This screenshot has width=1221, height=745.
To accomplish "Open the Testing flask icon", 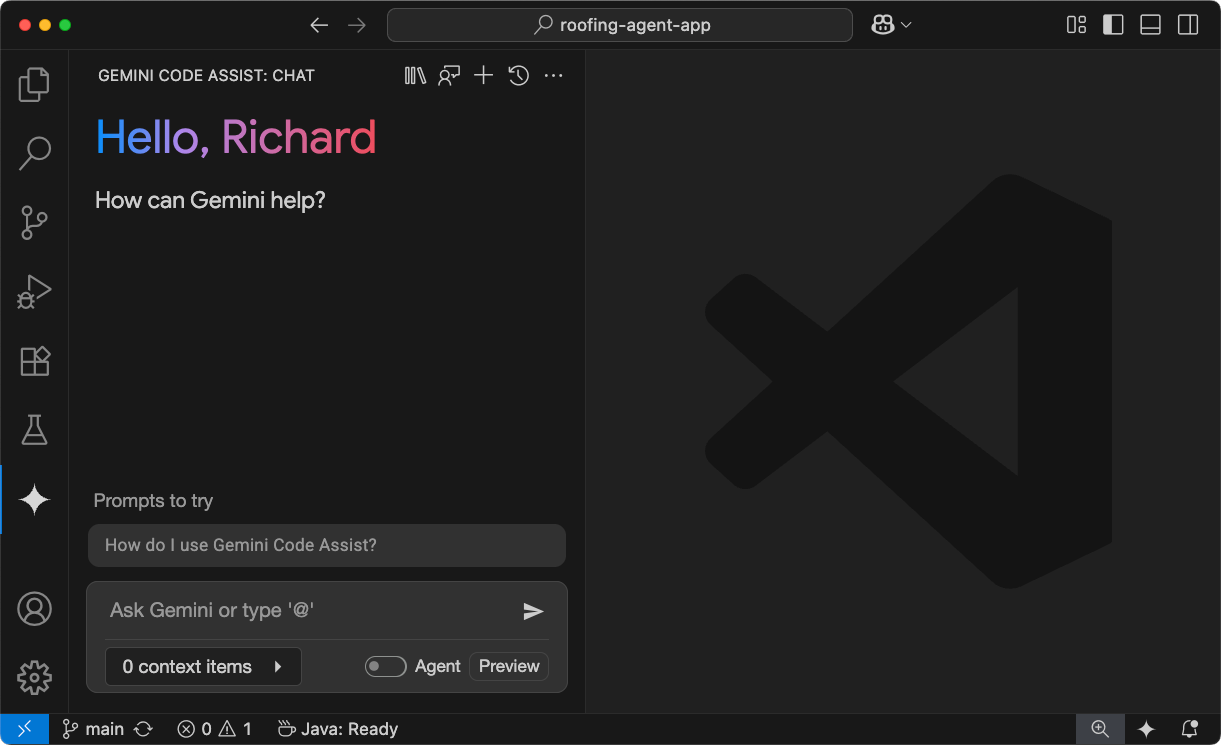I will (x=34, y=430).
